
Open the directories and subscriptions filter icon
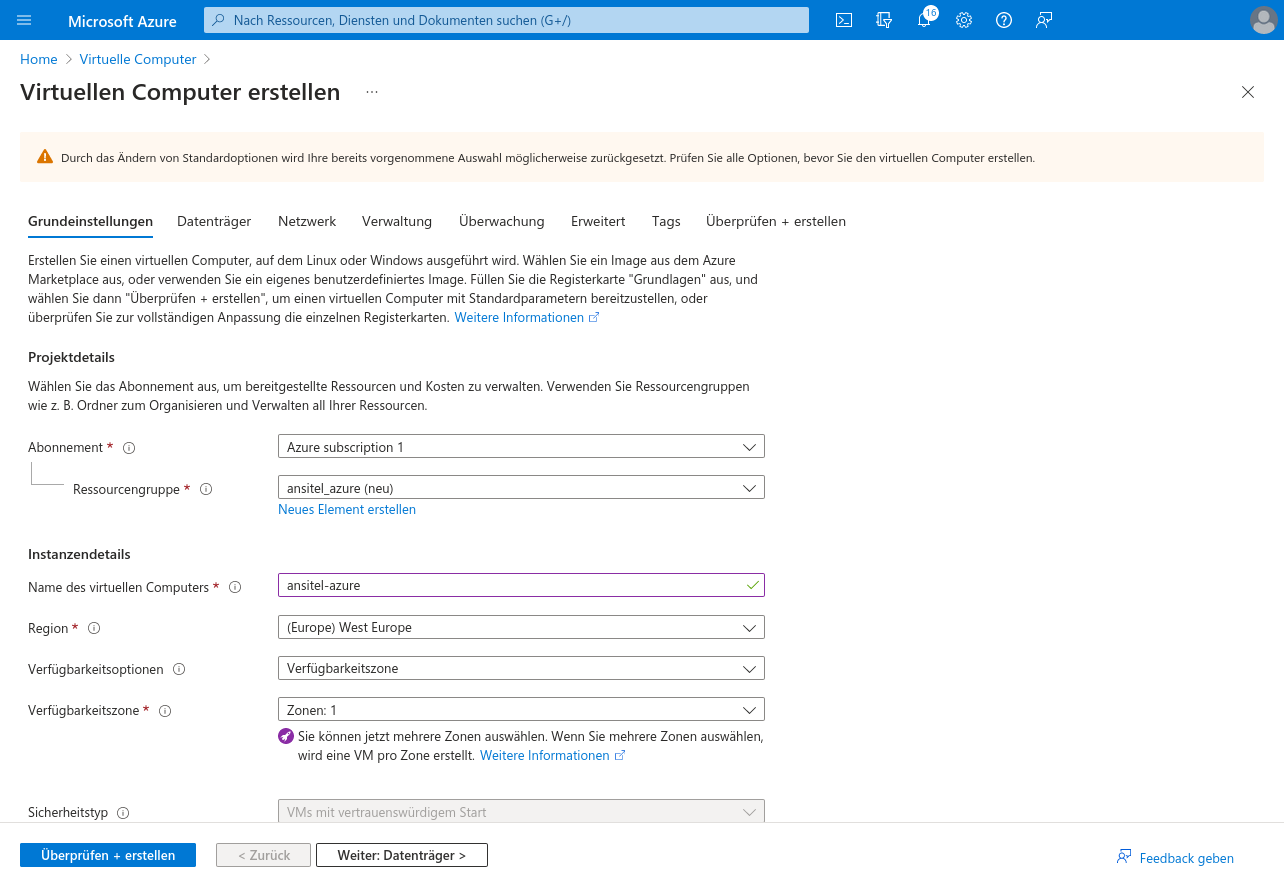coord(884,20)
